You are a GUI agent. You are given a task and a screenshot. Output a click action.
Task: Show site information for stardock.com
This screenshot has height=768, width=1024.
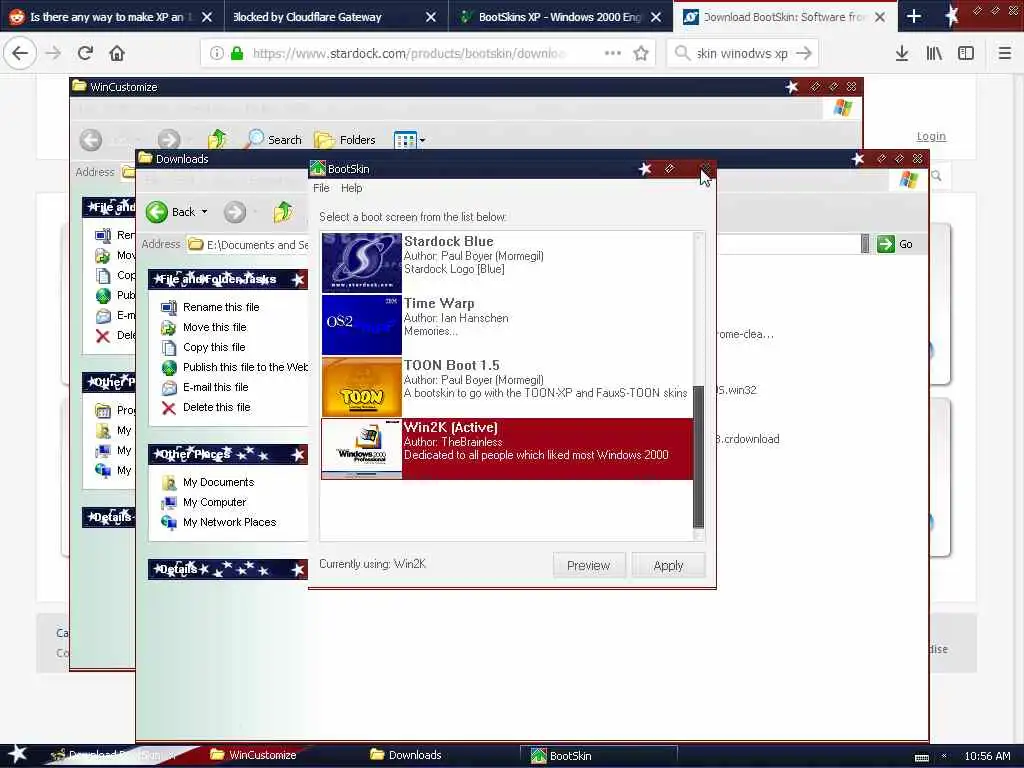(217, 54)
